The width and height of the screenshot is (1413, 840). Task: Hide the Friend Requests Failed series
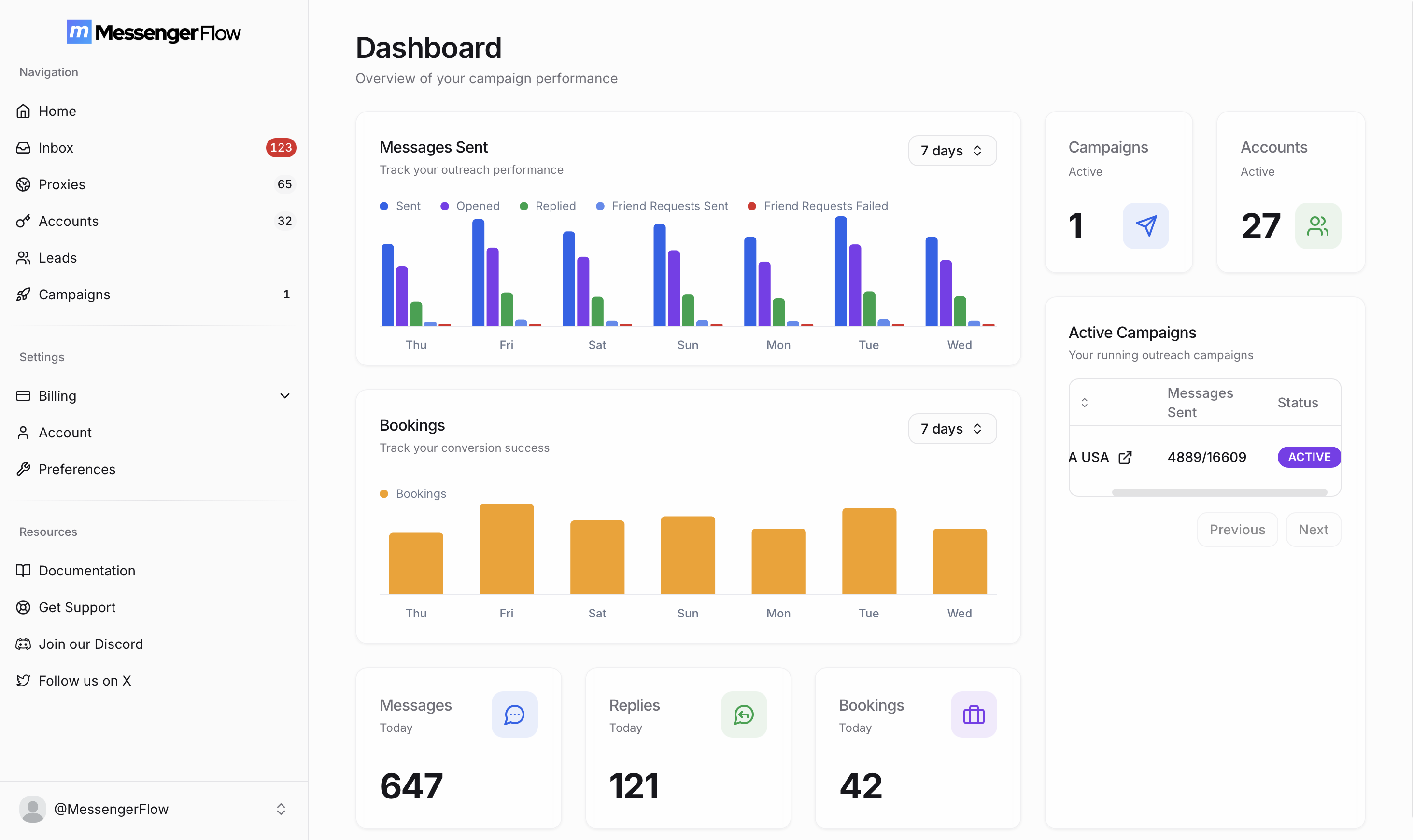click(817, 206)
